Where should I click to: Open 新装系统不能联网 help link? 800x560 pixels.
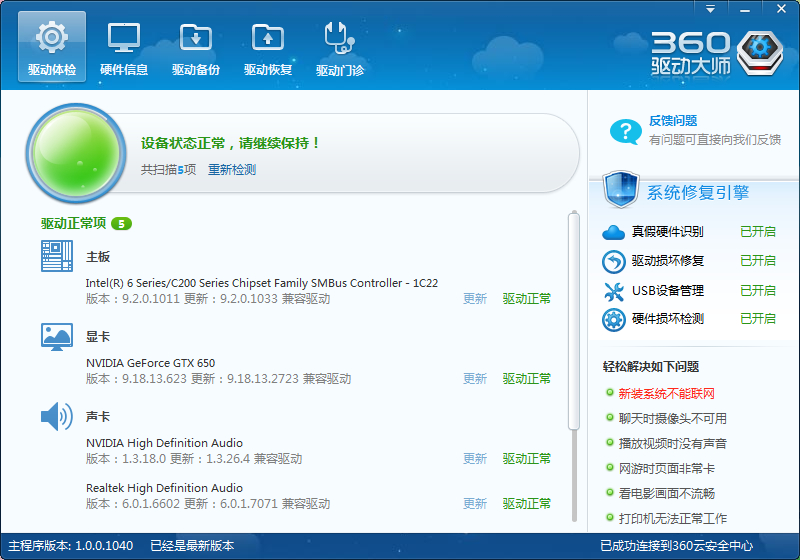666,393
